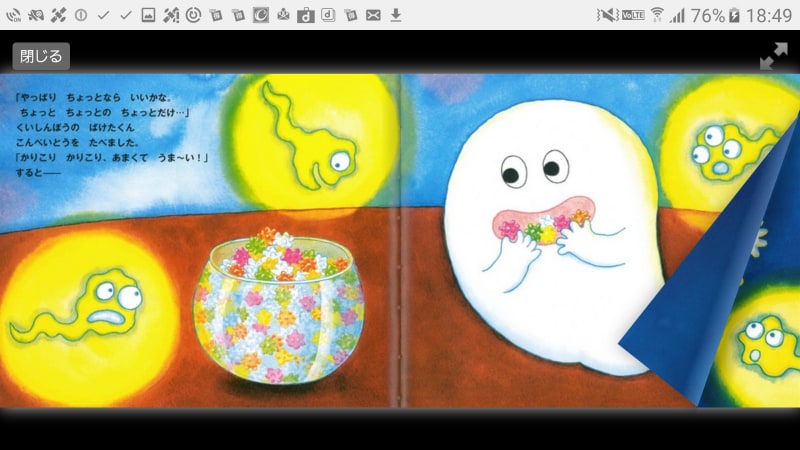
Task: Tap the 18:49 clock in status bar
Action: 769,15
